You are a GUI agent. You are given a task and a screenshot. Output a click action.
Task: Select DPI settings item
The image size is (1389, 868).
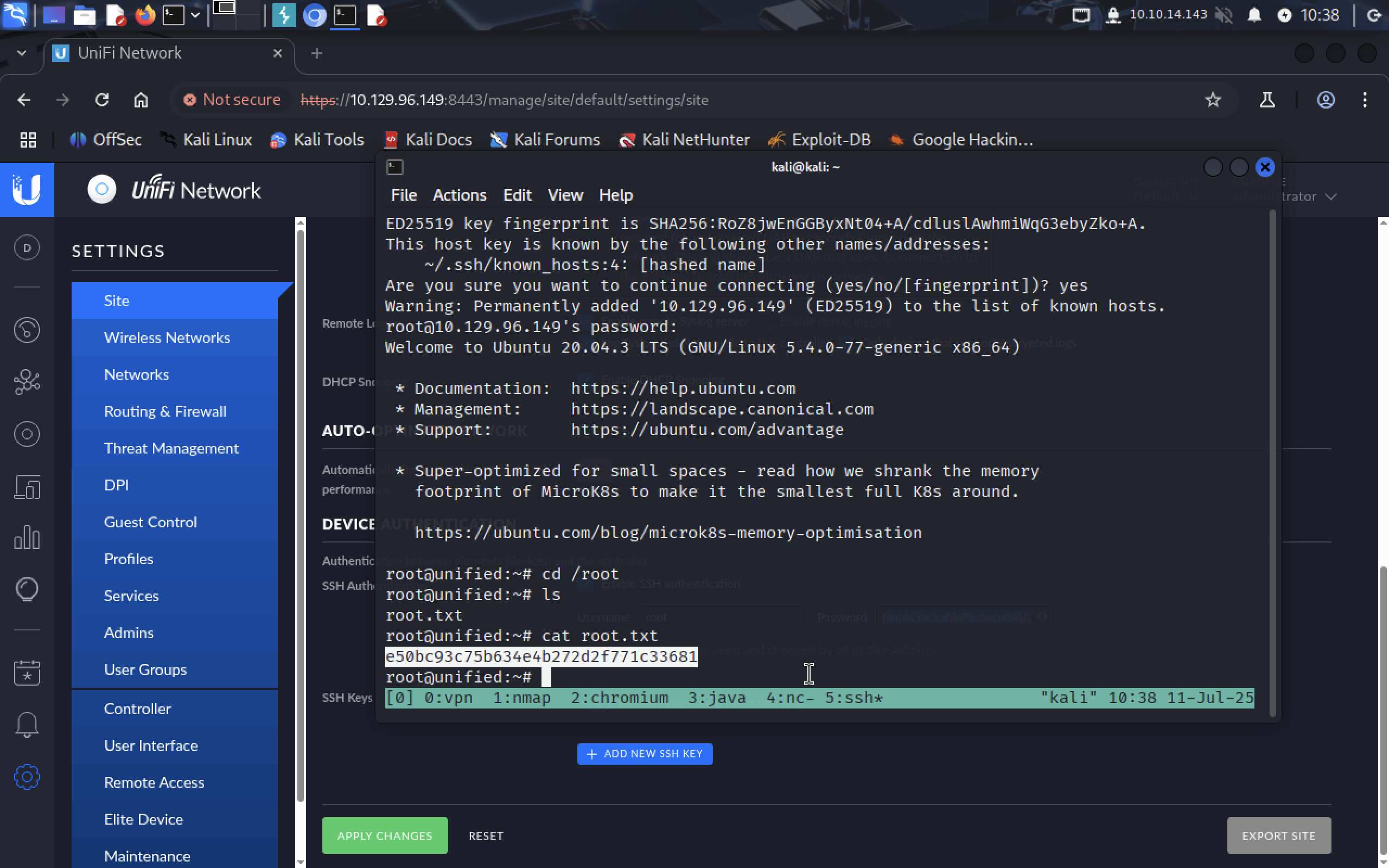pos(175,485)
